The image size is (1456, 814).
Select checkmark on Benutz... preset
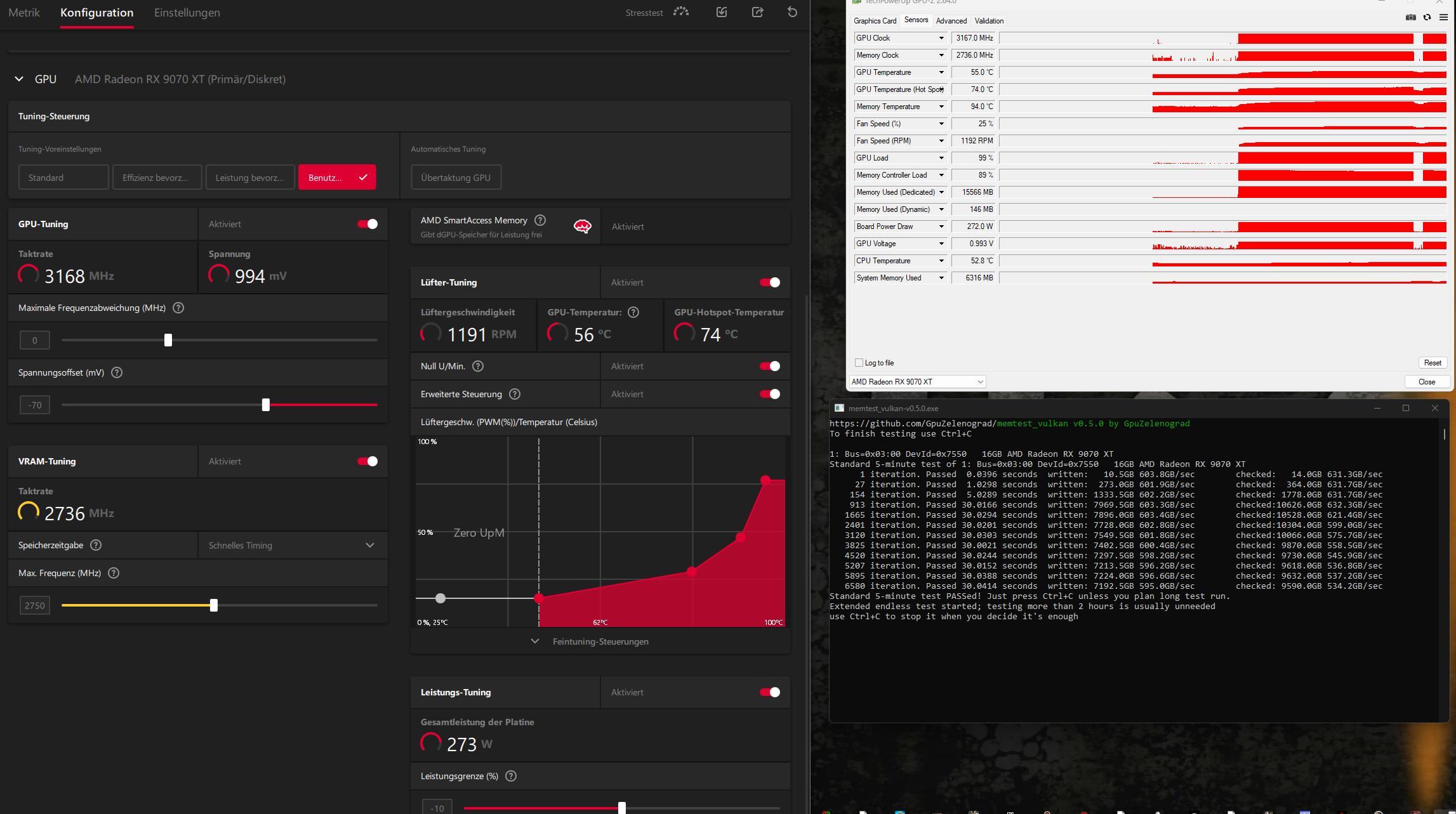363,178
